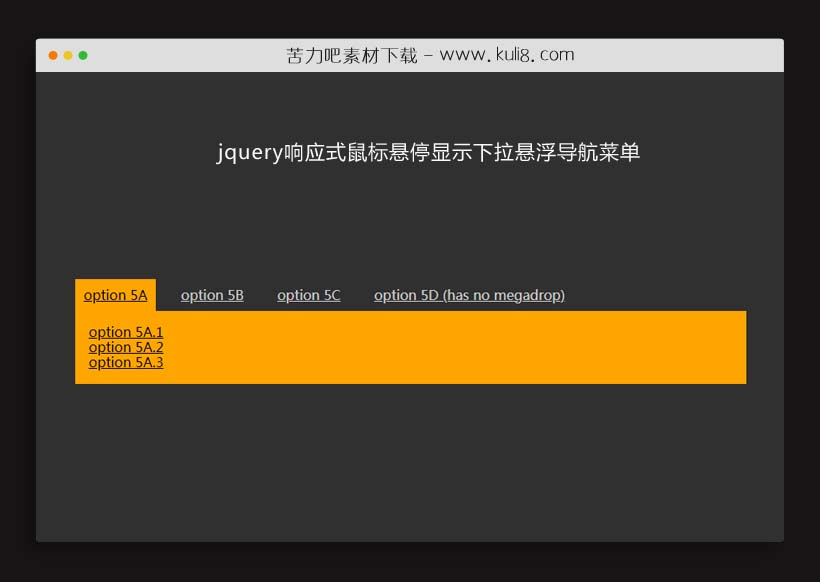Viewport: 820px width, 582px height.
Task: Click the red traffic-light window icon
Action: pyautogui.click(x=52, y=56)
